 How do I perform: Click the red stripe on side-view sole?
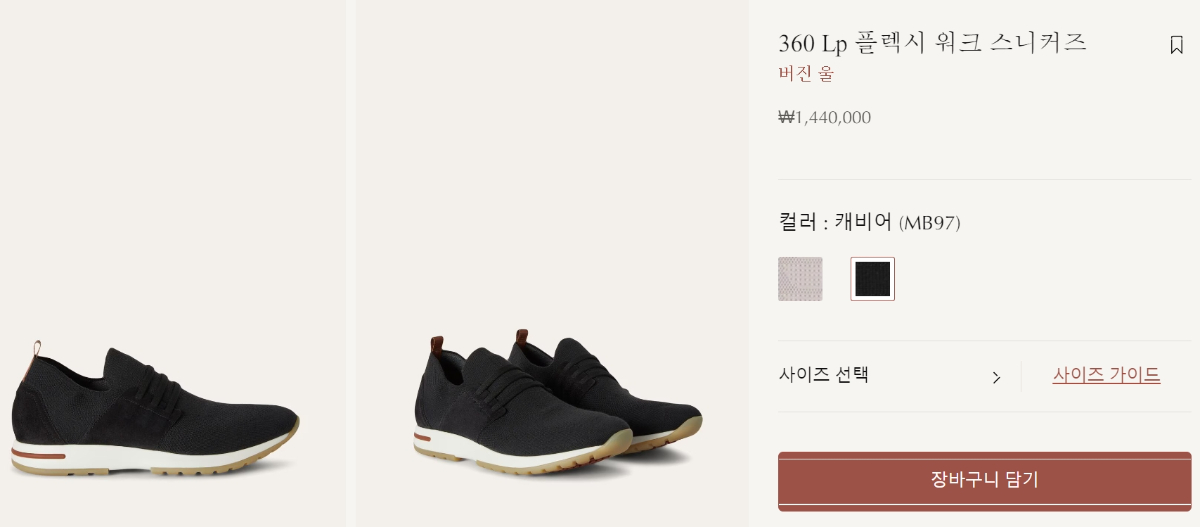[38, 455]
